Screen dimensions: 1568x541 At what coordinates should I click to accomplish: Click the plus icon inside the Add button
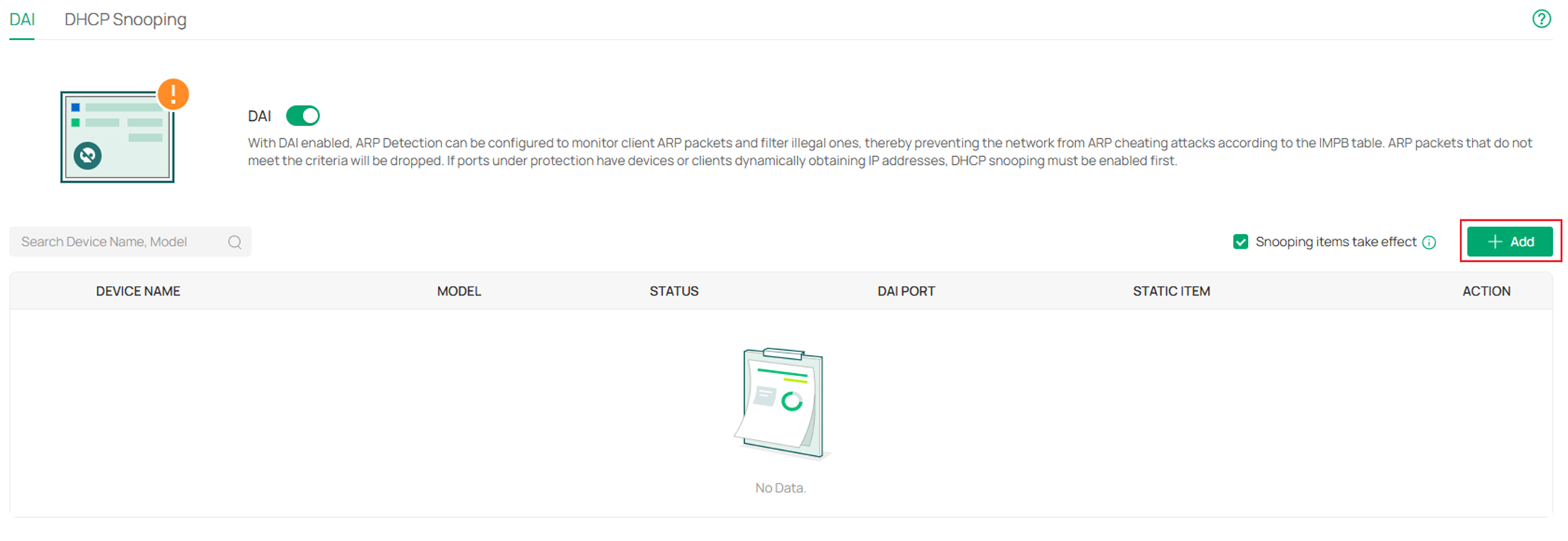point(1496,241)
